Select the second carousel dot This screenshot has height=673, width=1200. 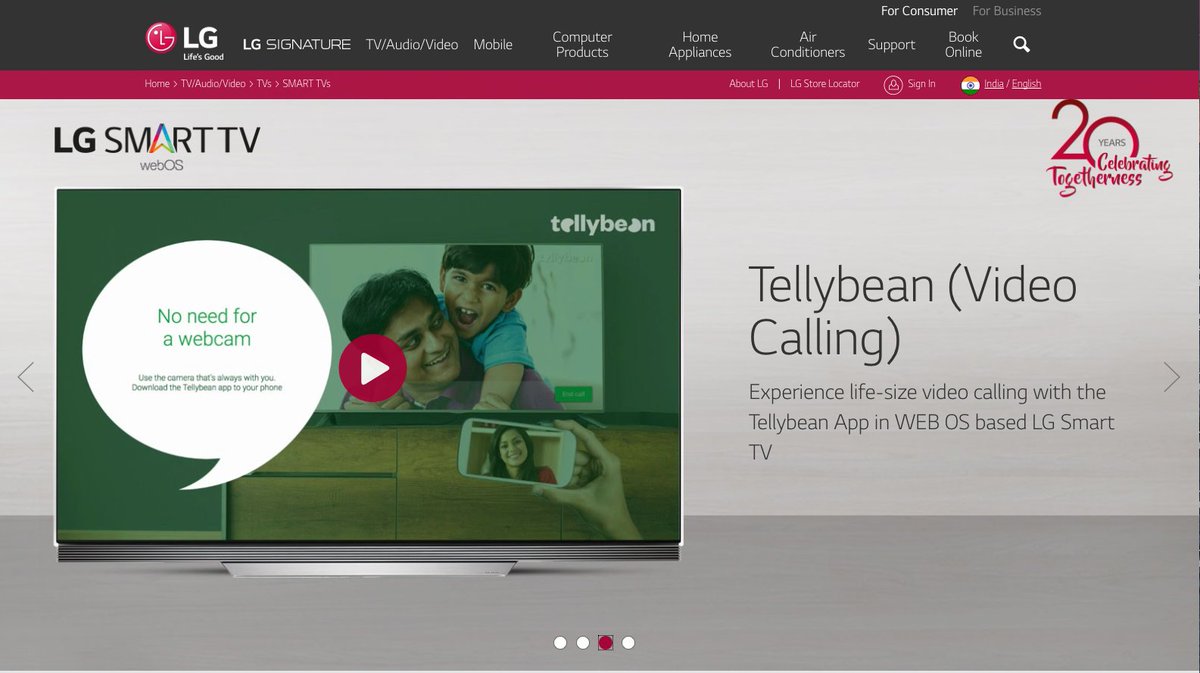pos(583,643)
